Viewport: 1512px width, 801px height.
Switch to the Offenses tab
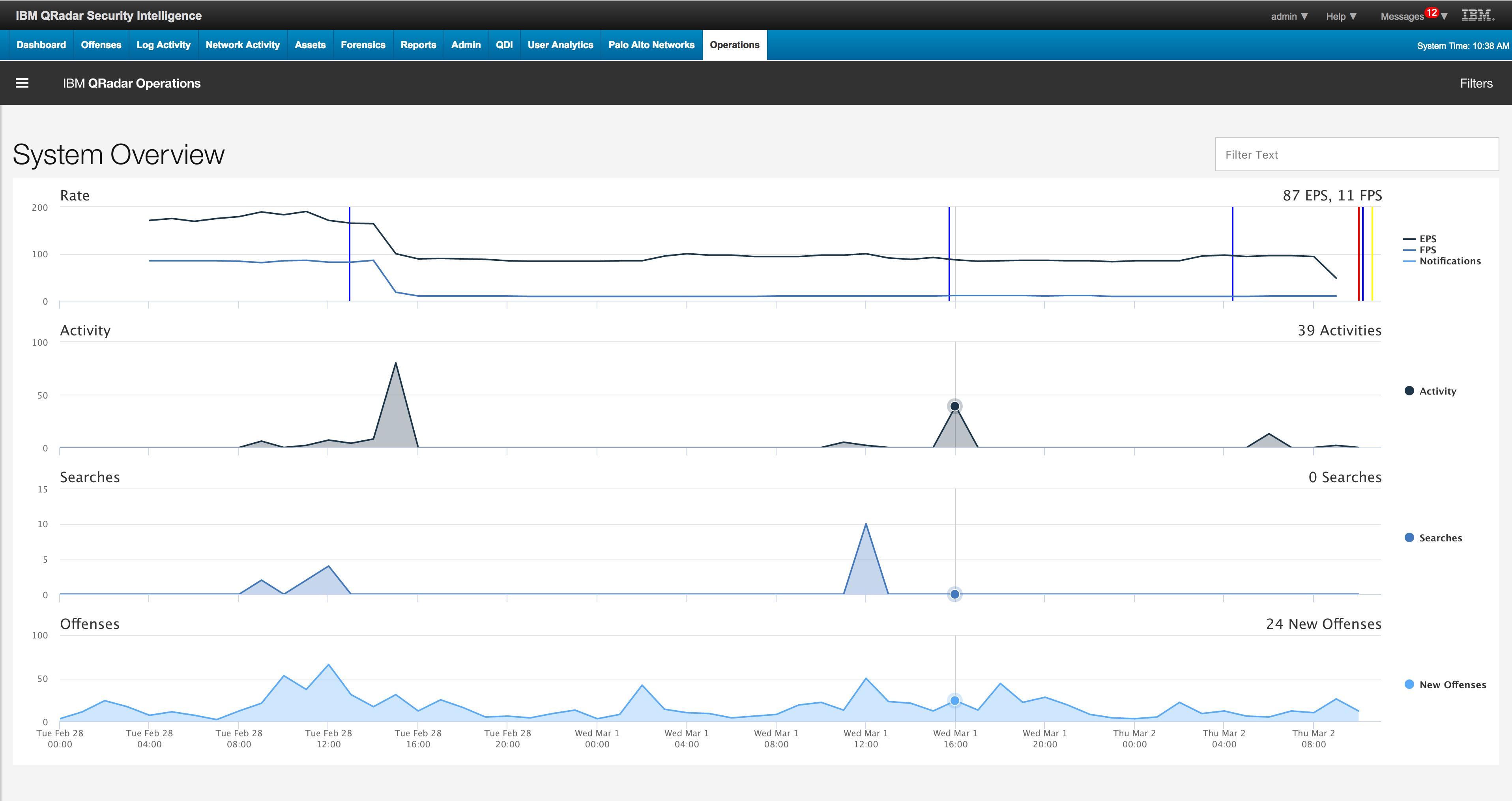pyautogui.click(x=101, y=45)
